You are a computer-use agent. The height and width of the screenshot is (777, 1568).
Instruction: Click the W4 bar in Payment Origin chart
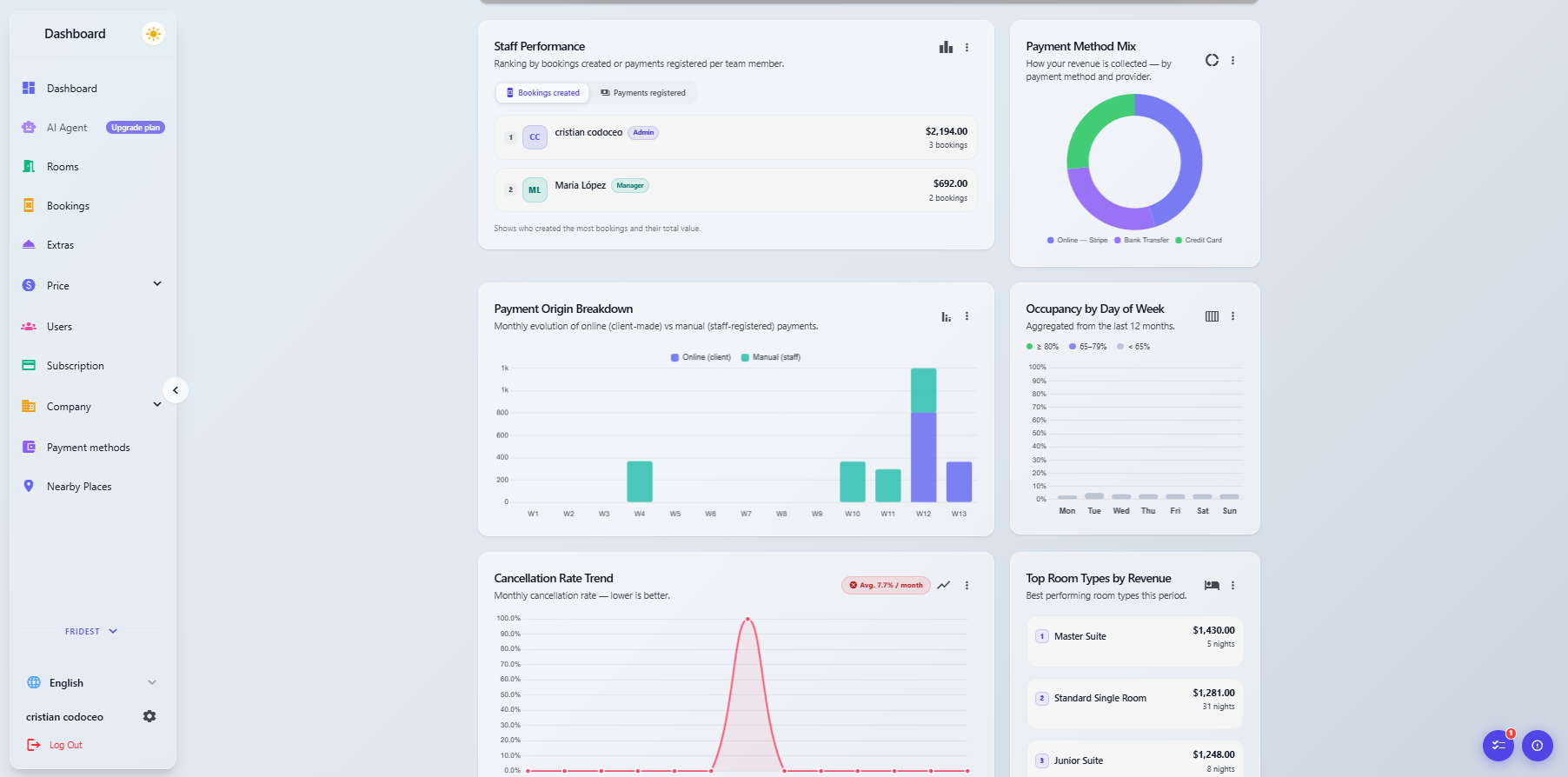pos(640,481)
